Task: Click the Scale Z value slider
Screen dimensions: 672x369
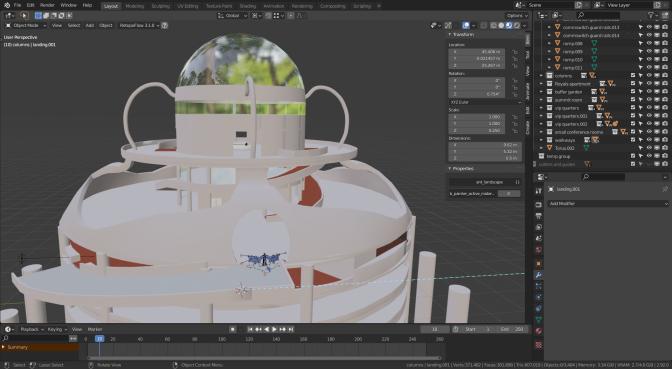Action: (x=477, y=130)
